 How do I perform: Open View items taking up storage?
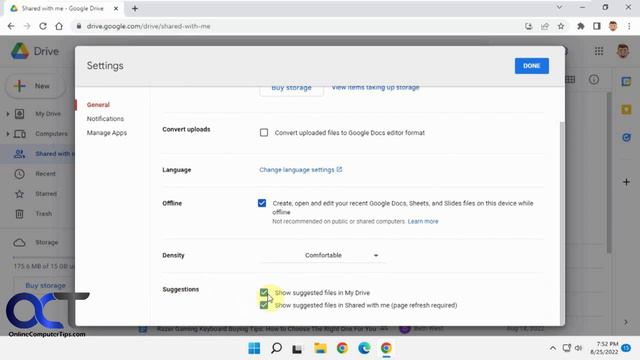point(375,88)
